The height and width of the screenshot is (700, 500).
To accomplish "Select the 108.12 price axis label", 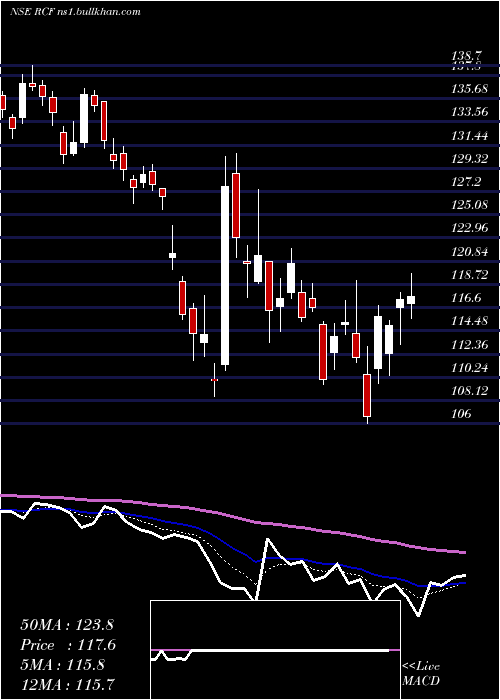I will coord(469,391).
